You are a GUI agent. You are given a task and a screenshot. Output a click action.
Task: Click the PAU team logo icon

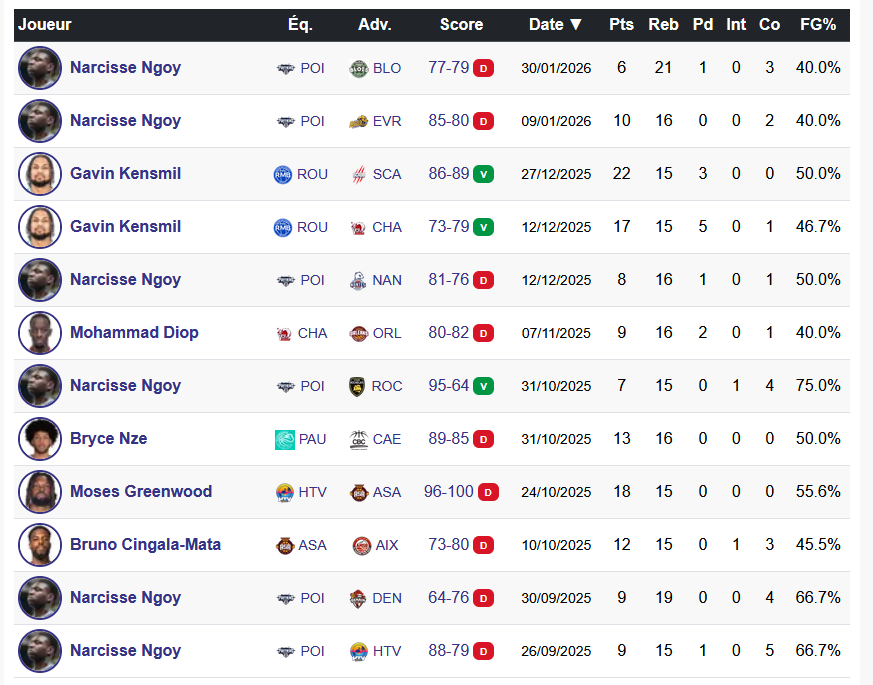[x=285, y=439]
